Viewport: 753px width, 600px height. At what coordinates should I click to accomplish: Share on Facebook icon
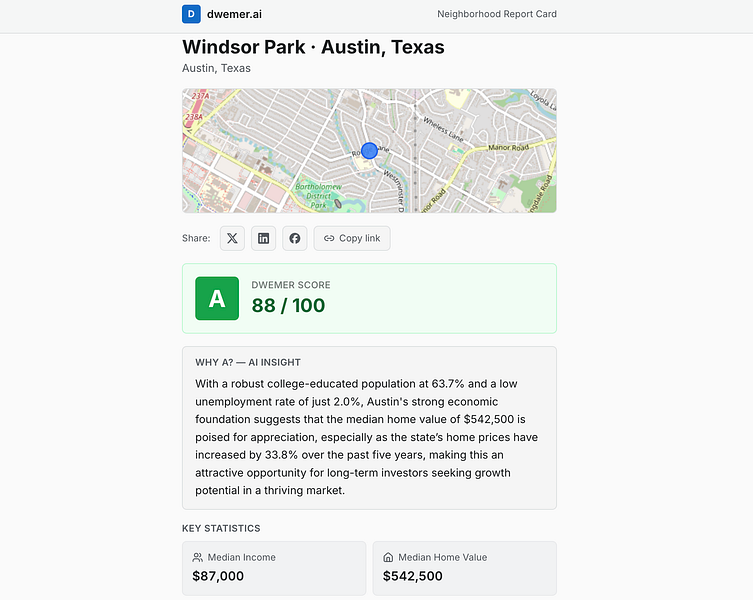tap(295, 238)
